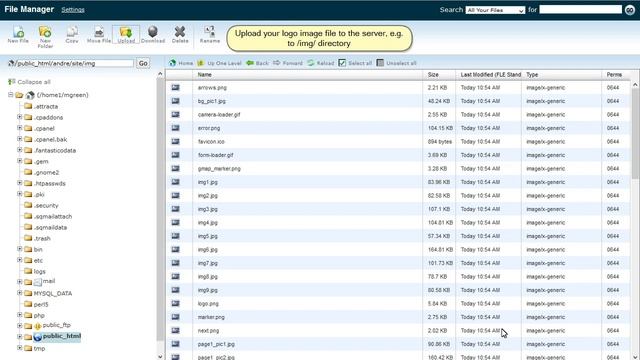The height and width of the screenshot is (360, 640).
Task: Sort by Name column header
Action: pyautogui.click(x=204, y=75)
